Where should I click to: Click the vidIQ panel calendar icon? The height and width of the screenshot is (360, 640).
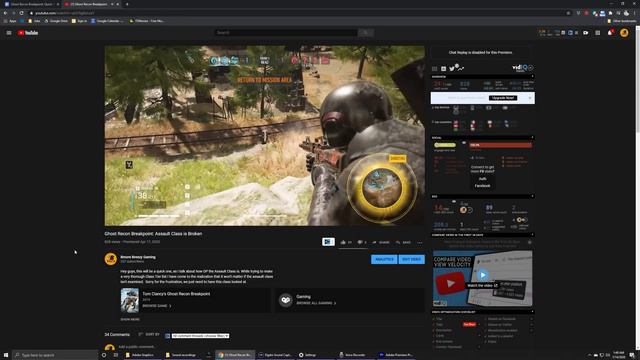coord(443,69)
